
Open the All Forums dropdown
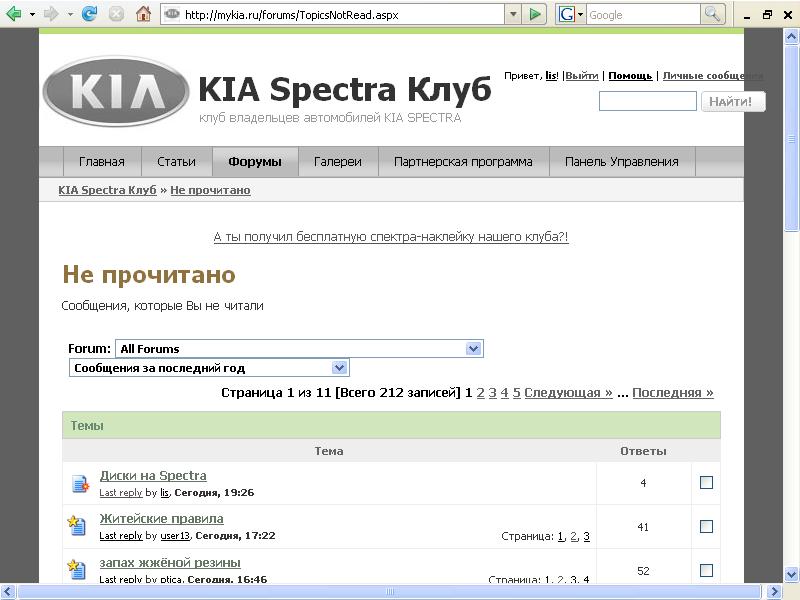click(x=474, y=349)
